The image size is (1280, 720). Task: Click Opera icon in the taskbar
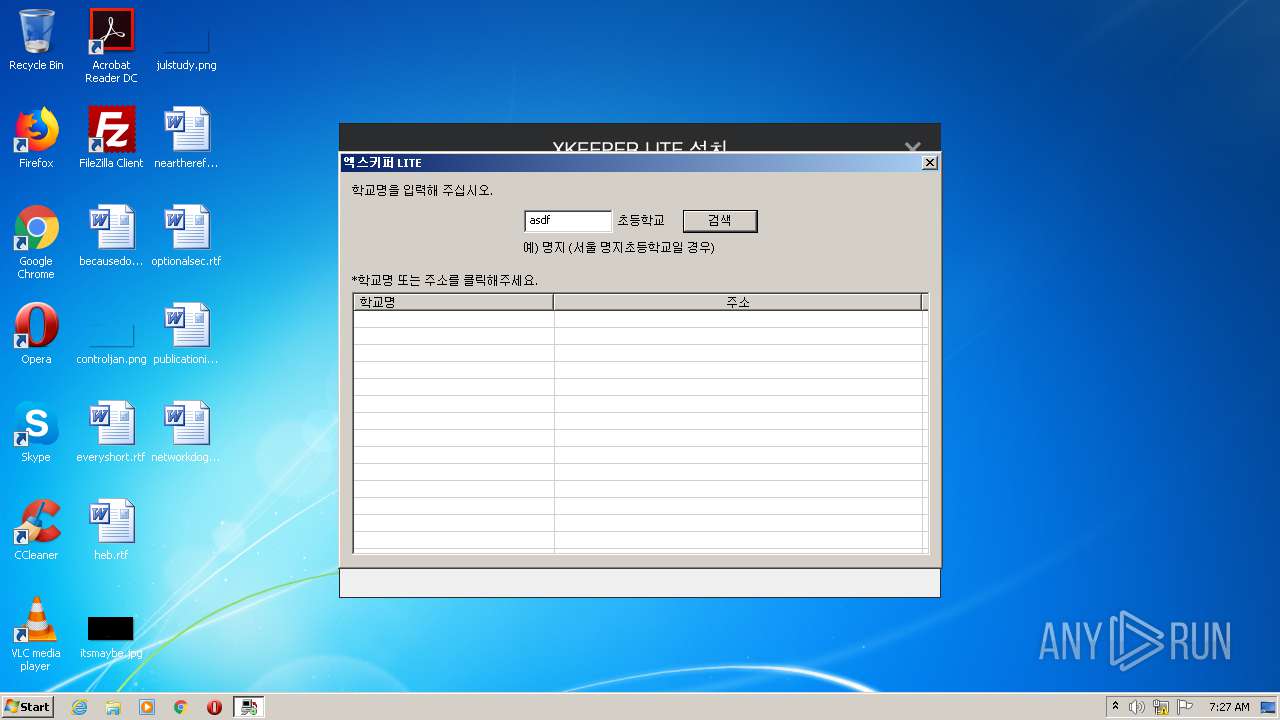pyautogui.click(x=214, y=707)
